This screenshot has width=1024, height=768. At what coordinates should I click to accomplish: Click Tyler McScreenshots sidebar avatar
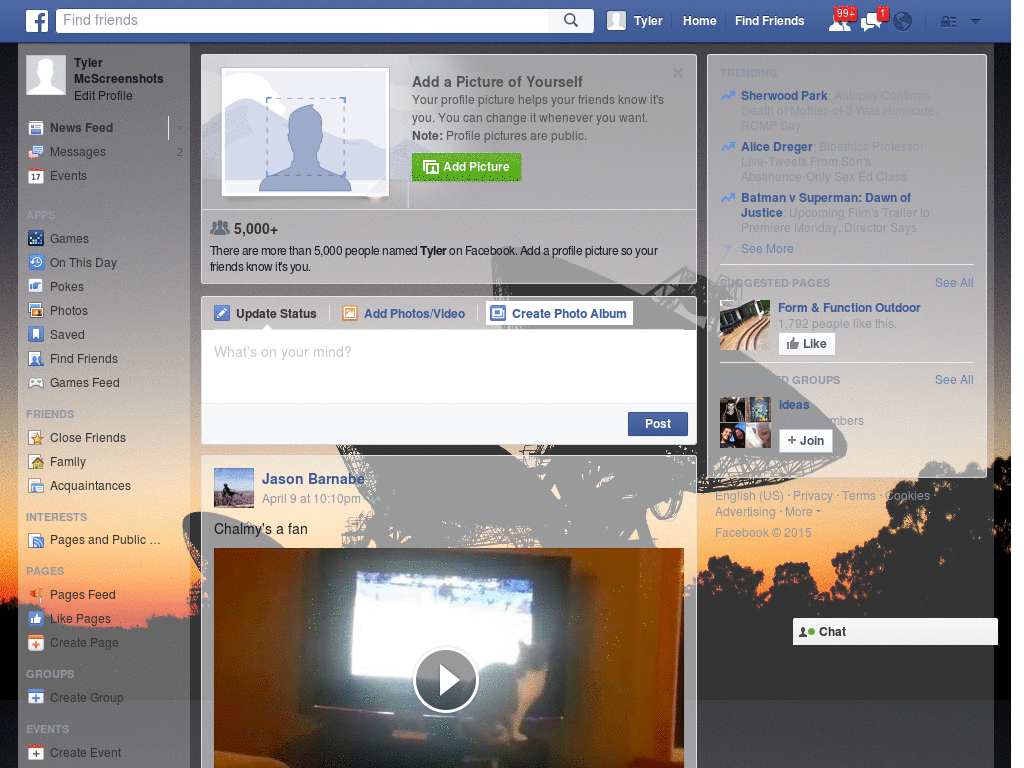pos(46,75)
